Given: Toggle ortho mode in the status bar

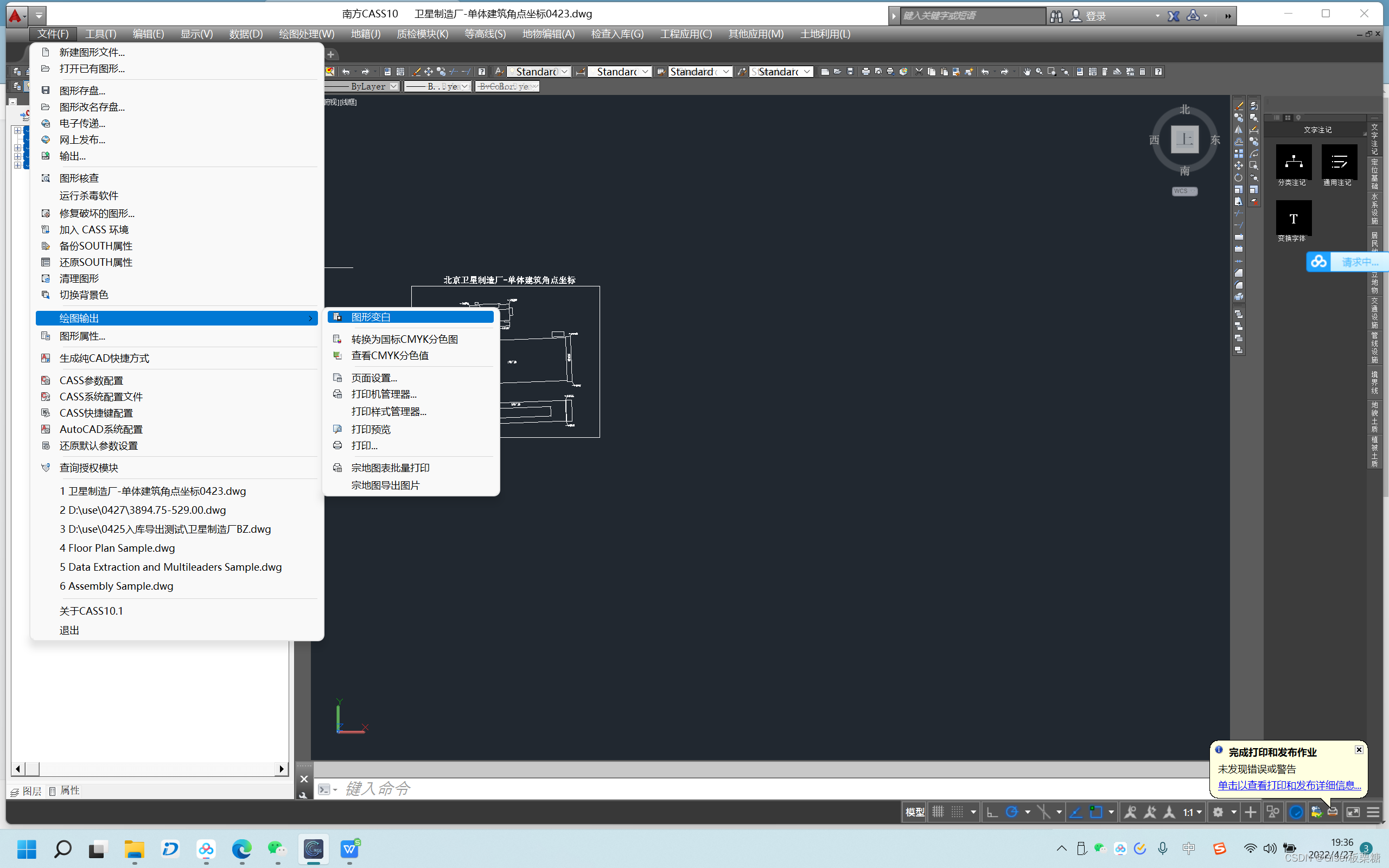Looking at the screenshot, I should pos(992,812).
